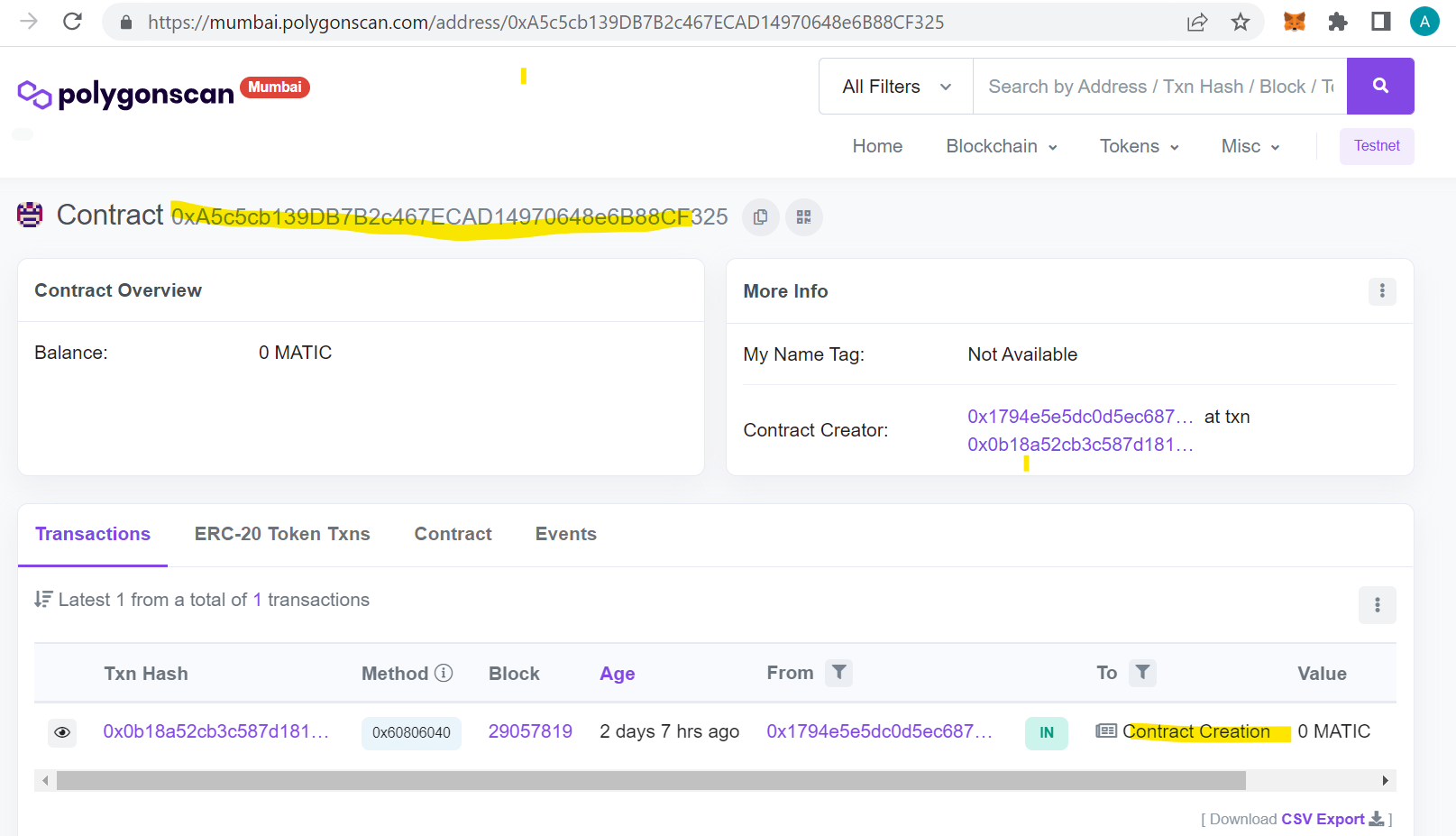Open the Contract tab
Screen dimensions: 1456x836
point(453,534)
